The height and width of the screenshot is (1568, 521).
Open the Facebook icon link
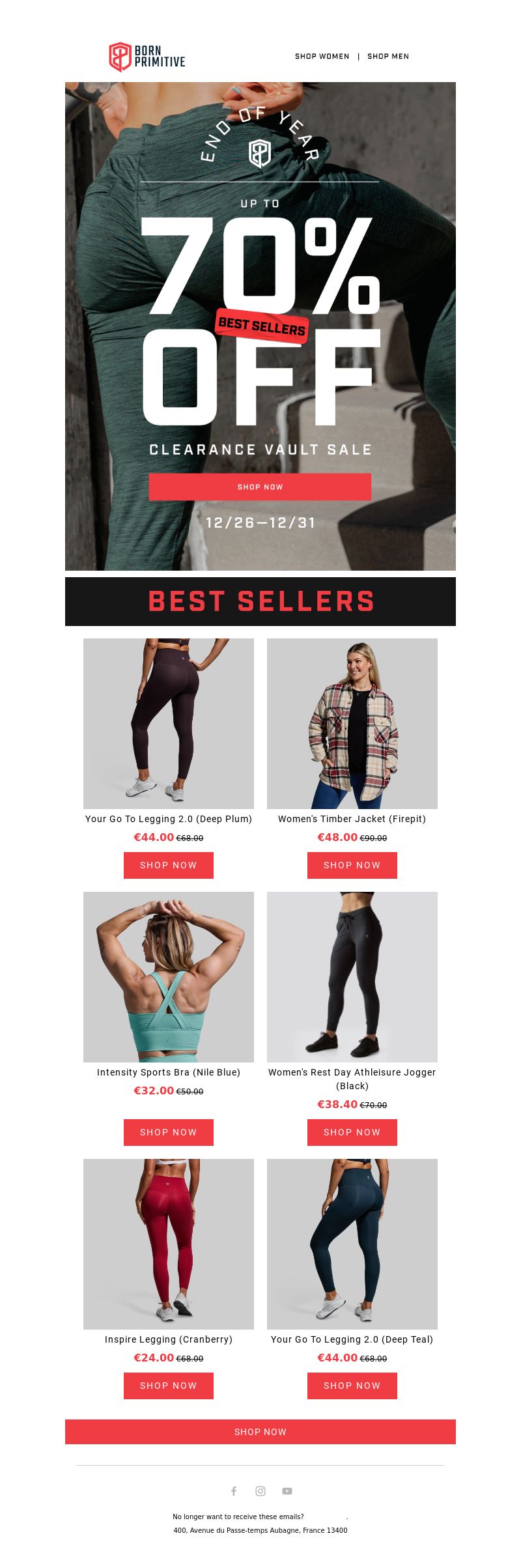[234, 1491]
